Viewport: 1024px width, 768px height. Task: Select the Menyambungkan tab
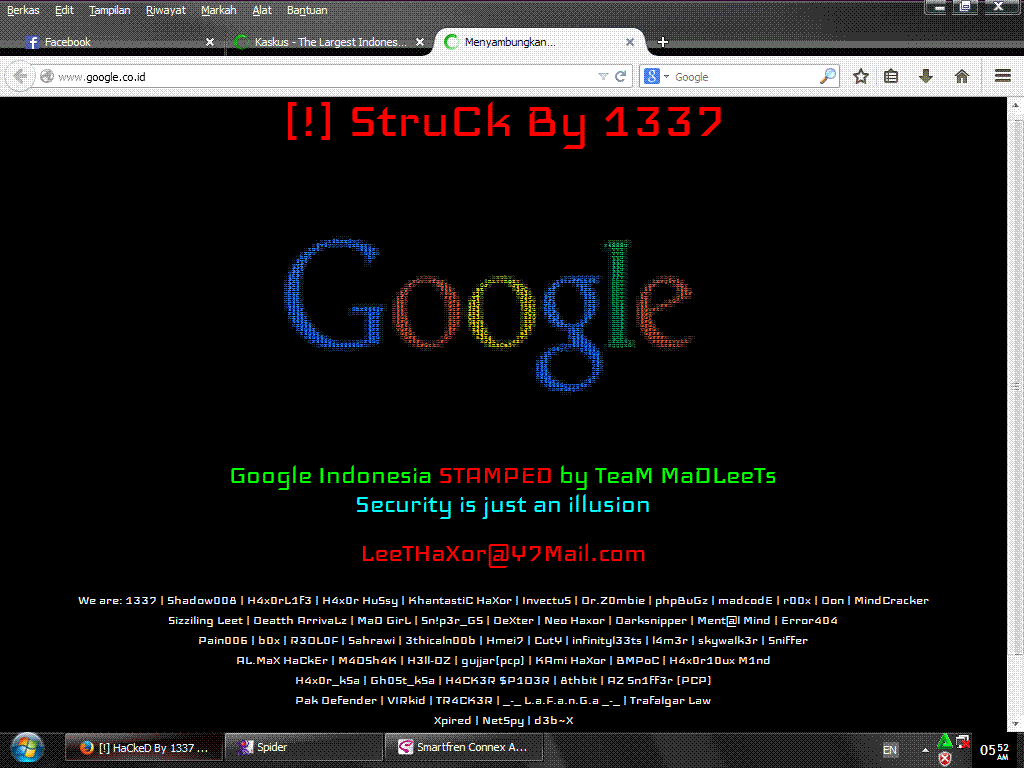tap(539, 42)
